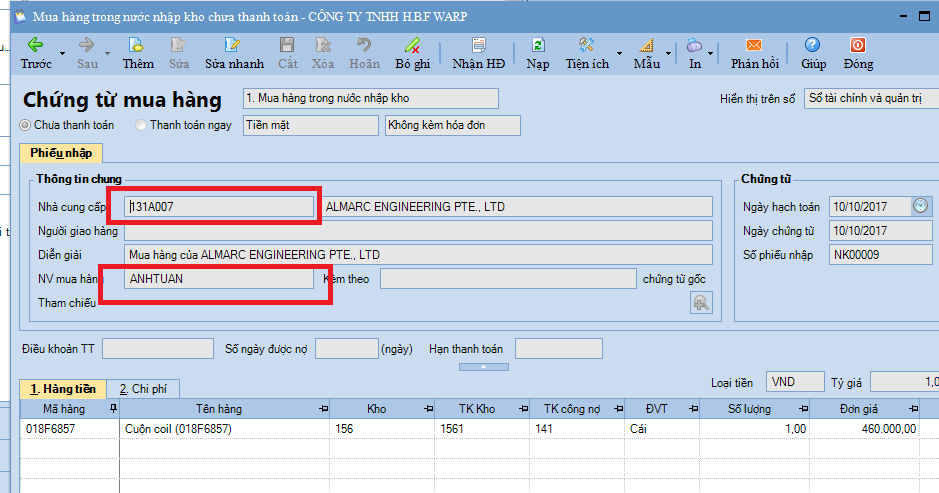This screenshot has width=939, height=493.
Task: Pin the TK công nợ column
Action: (619, 409)
